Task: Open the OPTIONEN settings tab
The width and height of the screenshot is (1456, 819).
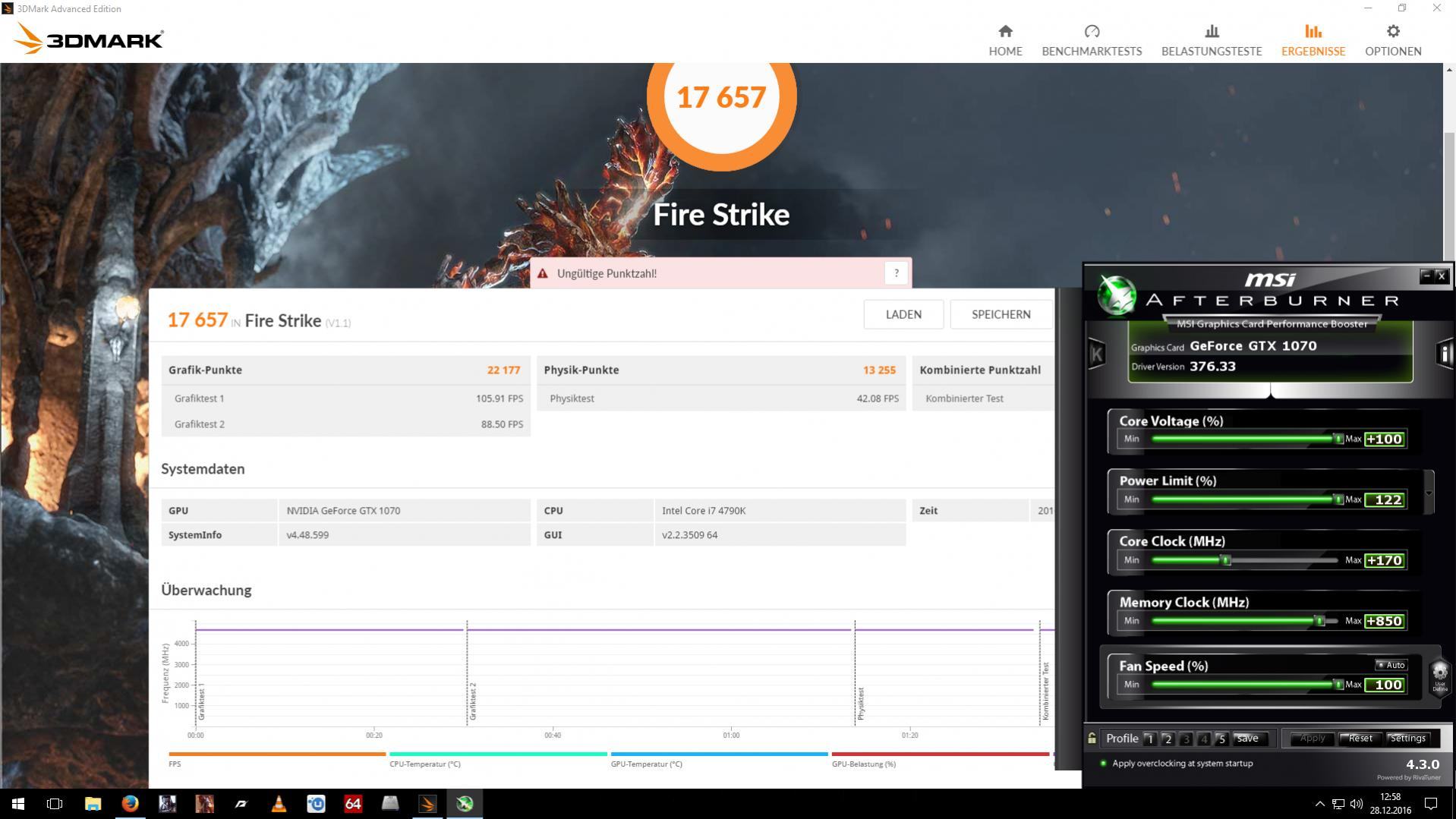Action: 1393,40
